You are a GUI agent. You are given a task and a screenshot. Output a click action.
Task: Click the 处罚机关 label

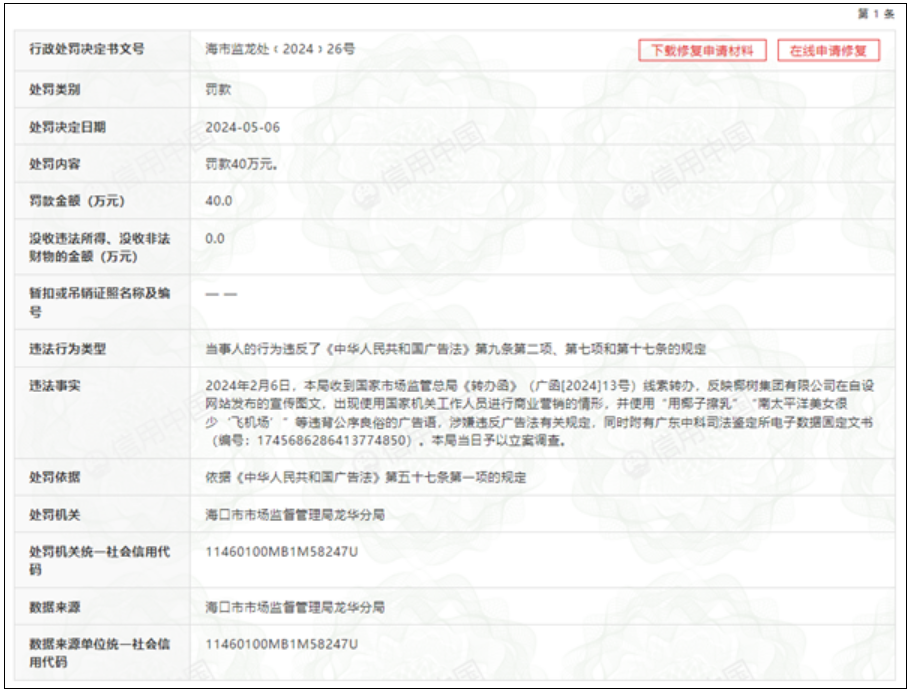pyautogui.click(x=55, y=515)
